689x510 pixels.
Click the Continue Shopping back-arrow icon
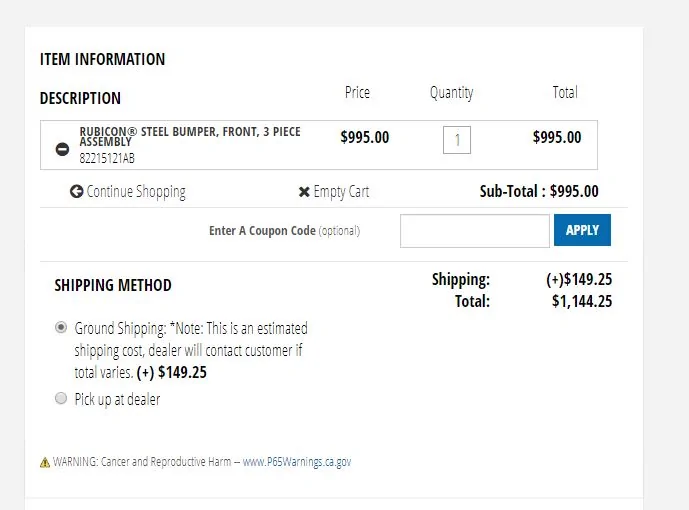point(76,192)
